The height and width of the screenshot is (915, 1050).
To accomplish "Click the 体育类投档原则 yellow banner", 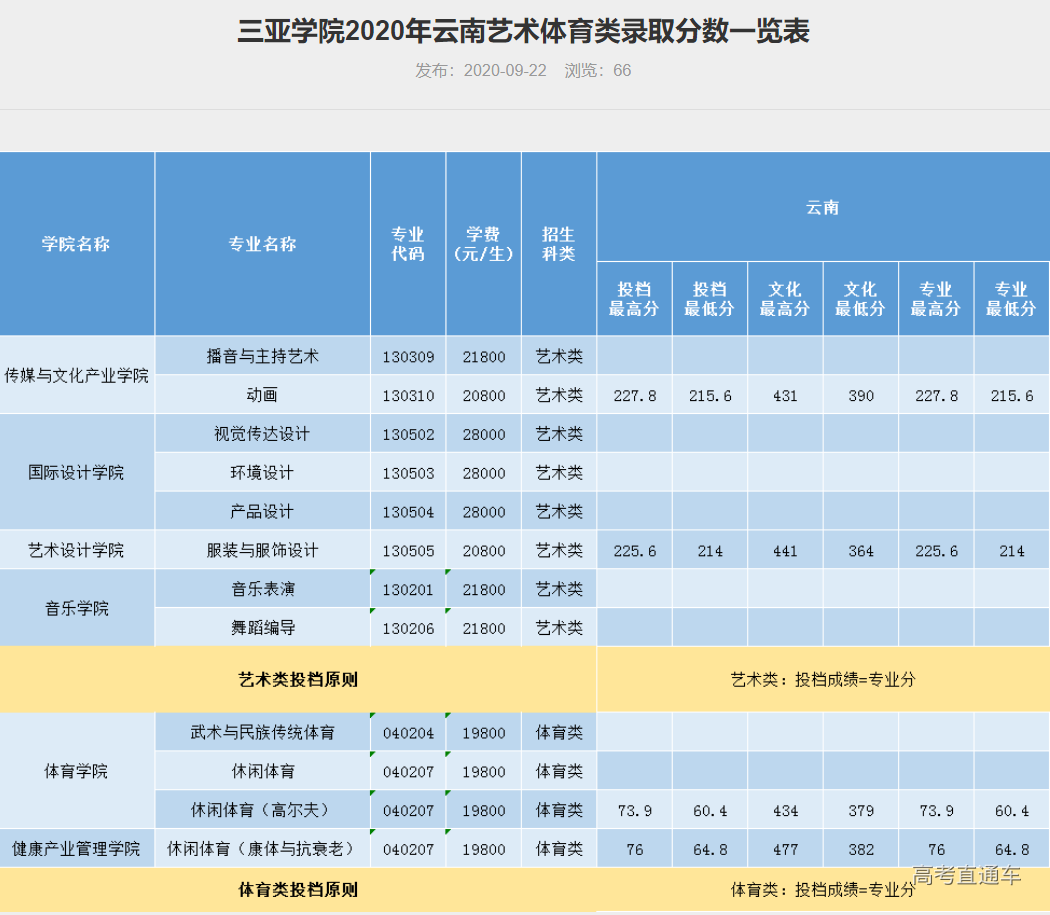I will (x=298, y=888).
